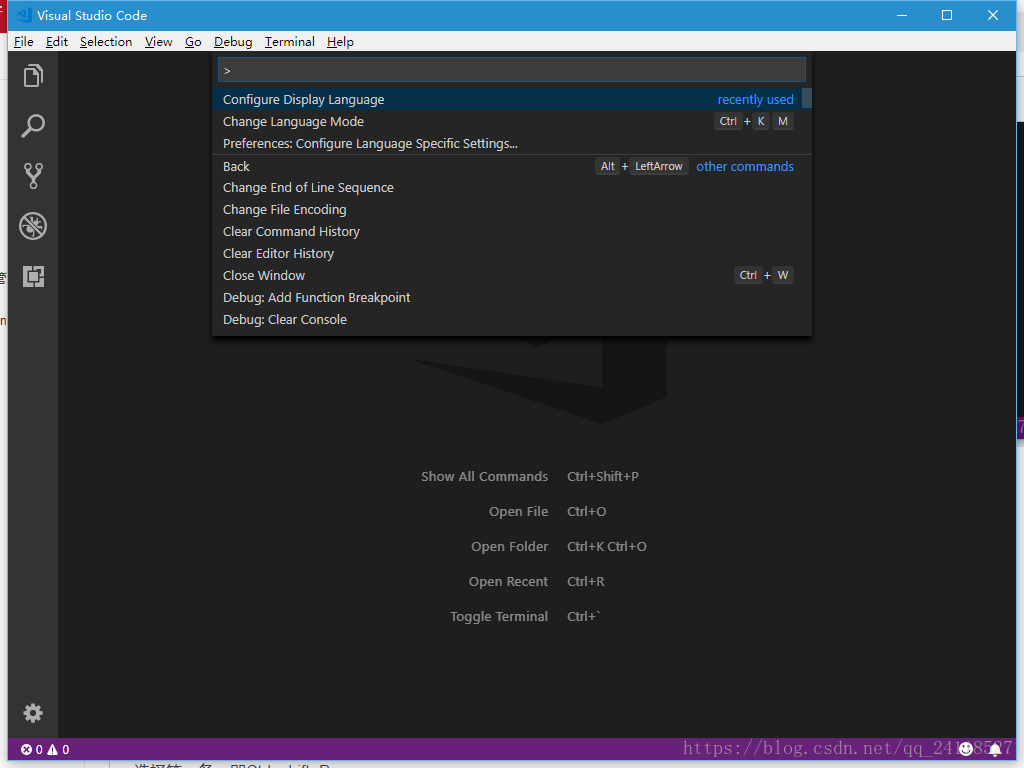This screenshot has height=768, width=1024.
Task: Run Configure Display Language command
Action: [x=507, y=99]
